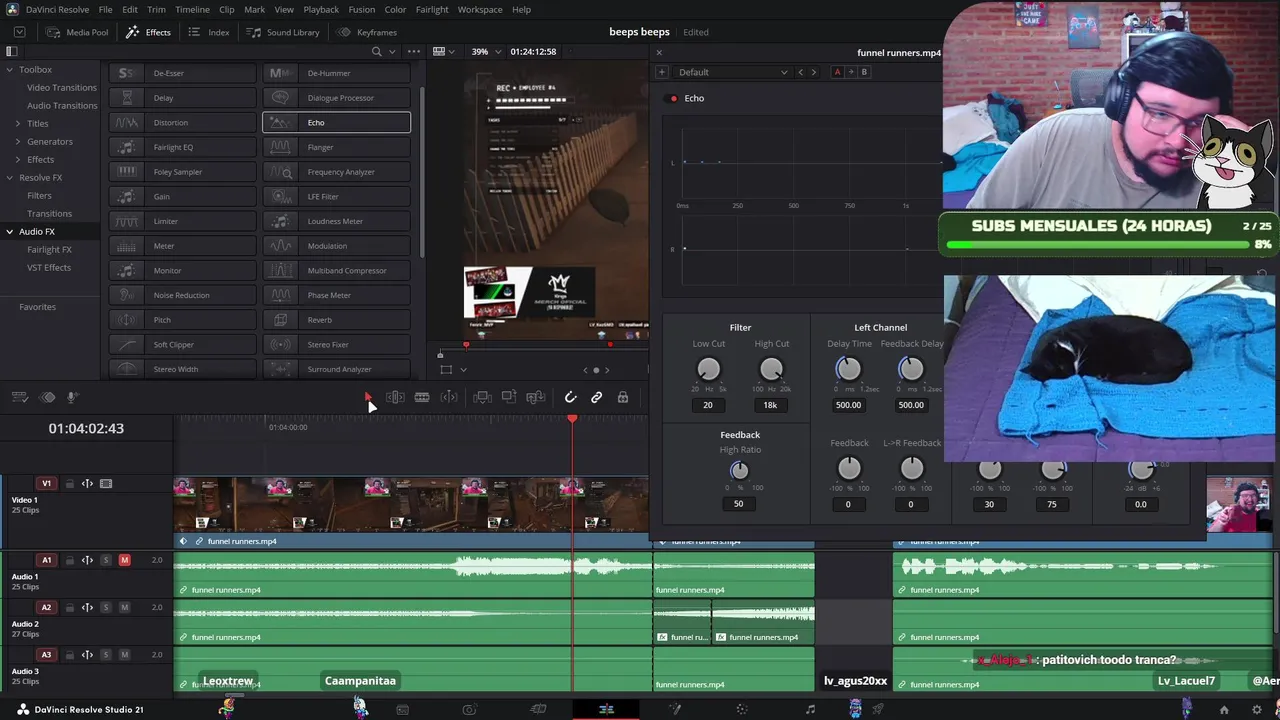The width and height of the screenshot is (1280, 720).
Task: Click the Insert Clip toolbar icon
Action: [x=482, y=398]
